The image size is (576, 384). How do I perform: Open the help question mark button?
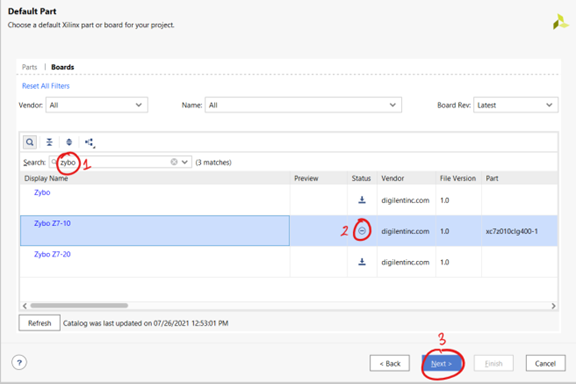coord(19,363)
